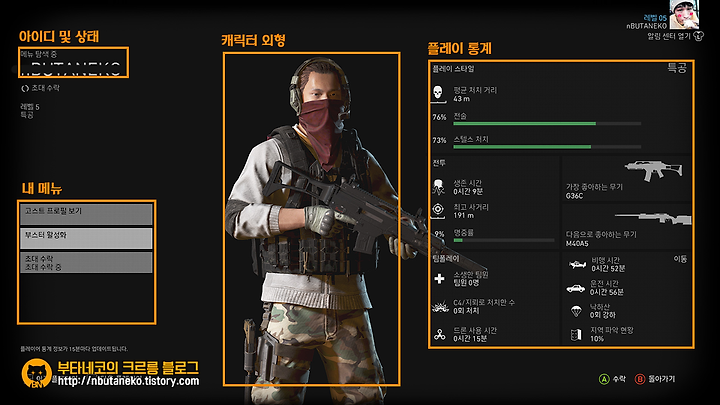Viewport: 720px width, 405px height.
Task: Click the medical cross revived teammates icon
Action: [x=439, y=278]
